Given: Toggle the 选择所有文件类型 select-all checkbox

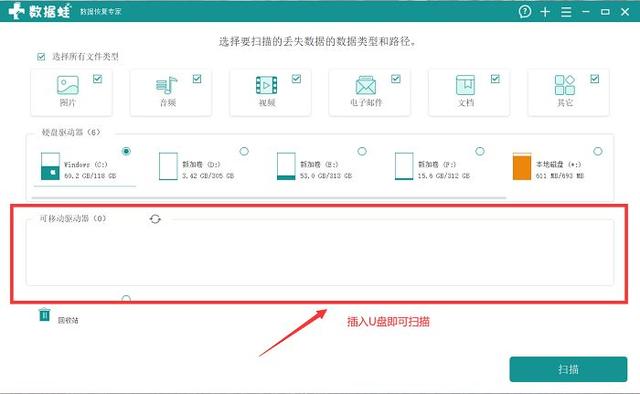Looking at the screenshot, I should point(41,57).
